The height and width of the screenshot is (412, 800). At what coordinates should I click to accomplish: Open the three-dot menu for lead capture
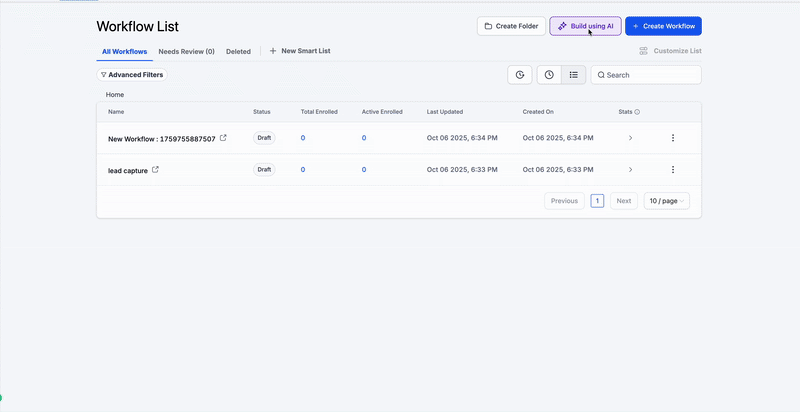(x=673, y=170)
